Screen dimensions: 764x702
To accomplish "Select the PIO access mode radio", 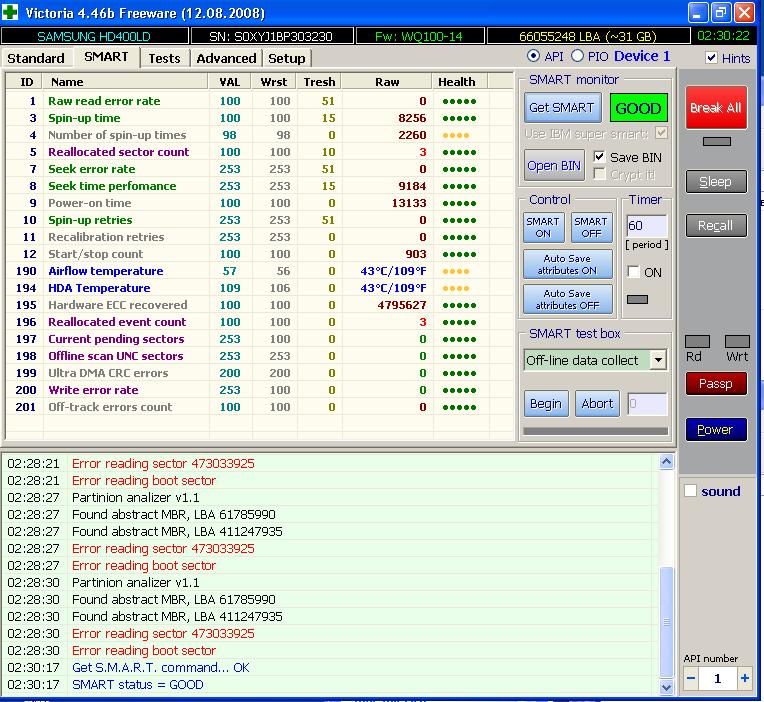I will 577,56.
